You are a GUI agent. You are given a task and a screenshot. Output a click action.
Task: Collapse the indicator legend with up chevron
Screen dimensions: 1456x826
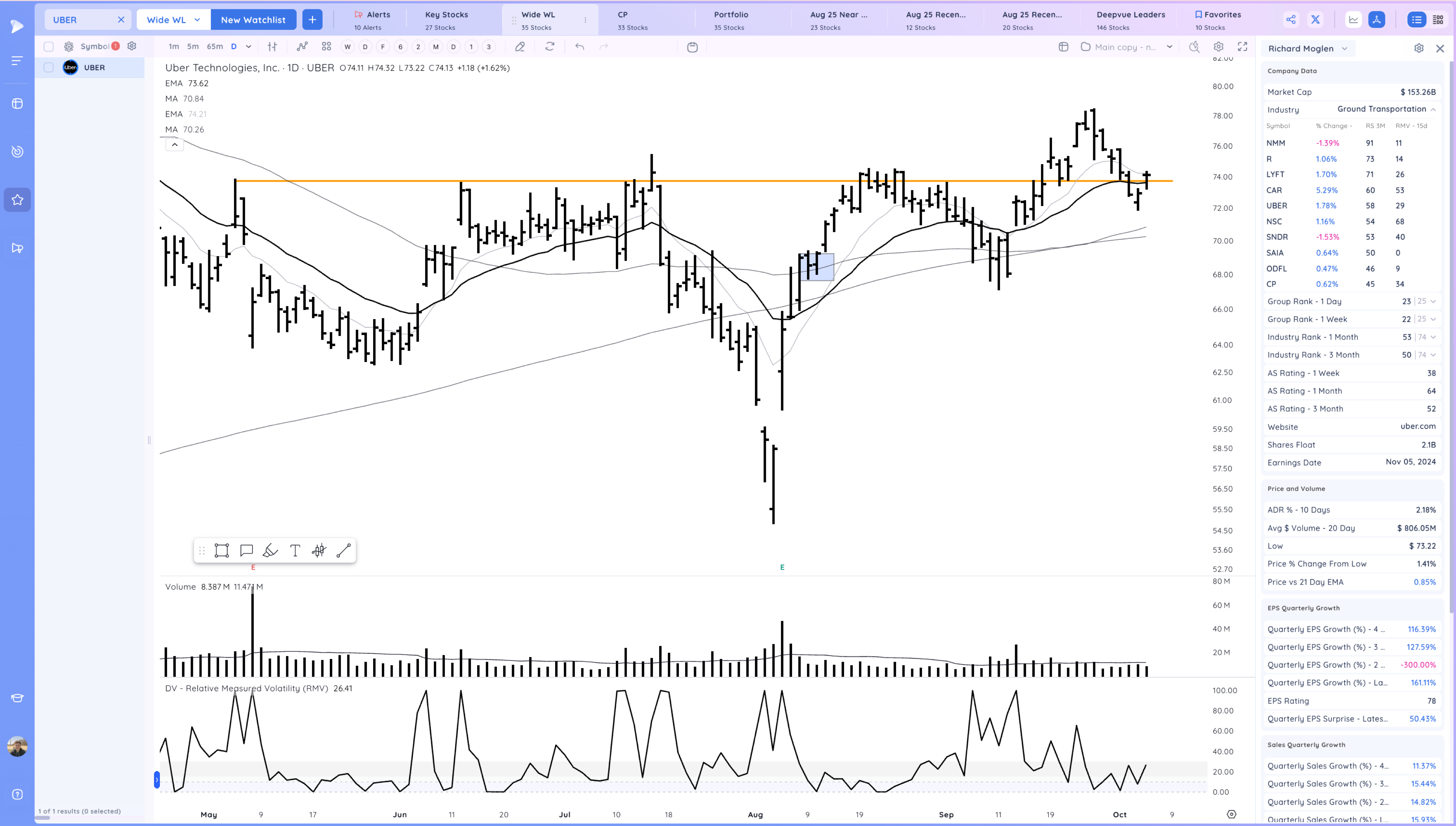175,145
